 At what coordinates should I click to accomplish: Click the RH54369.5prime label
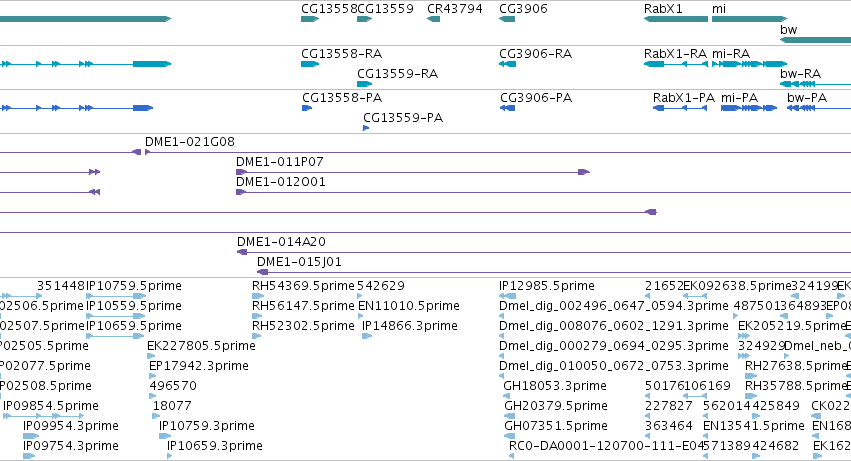[x=303, y=286]
